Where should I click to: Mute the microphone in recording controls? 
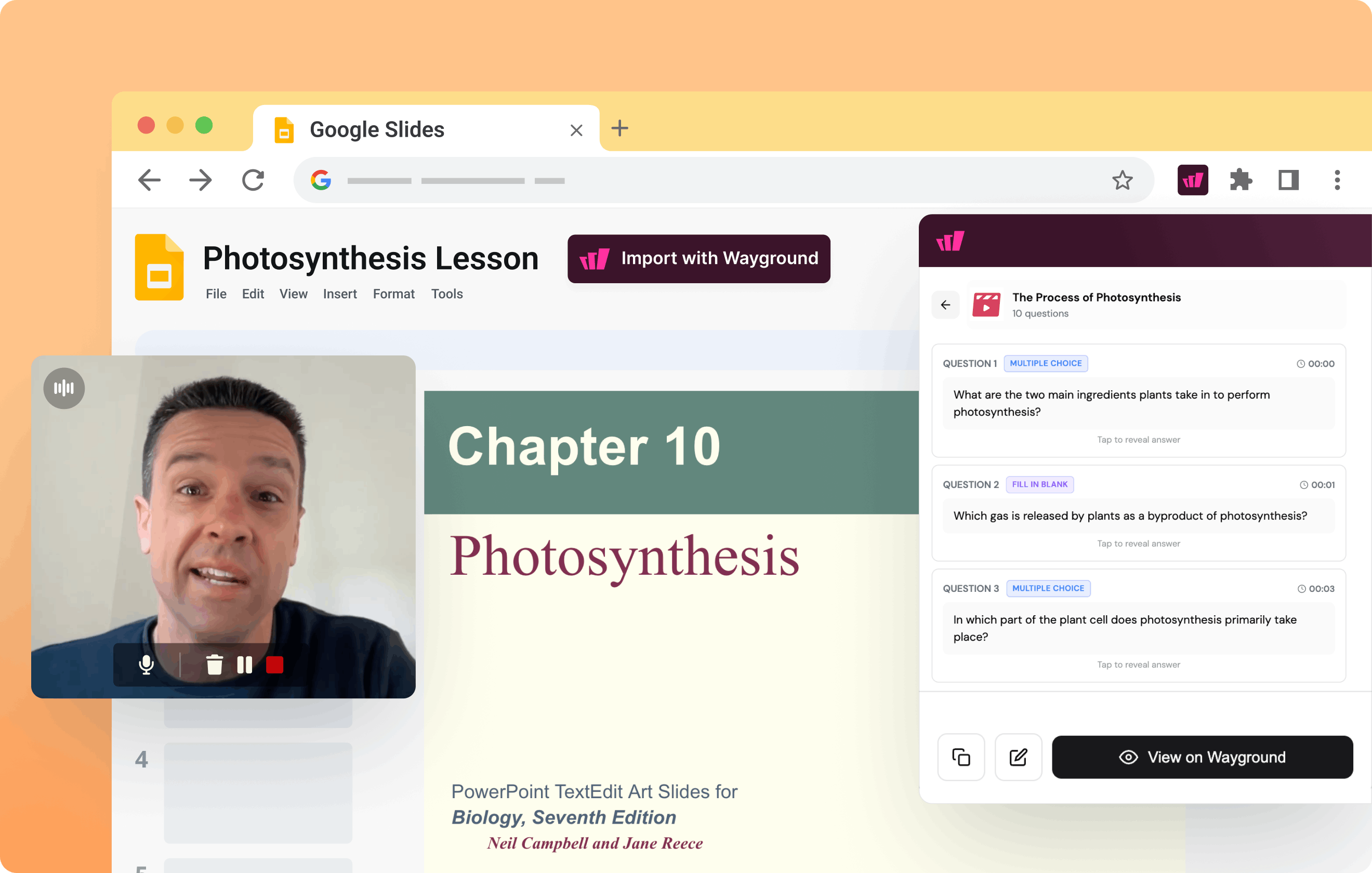coord(147,665)
